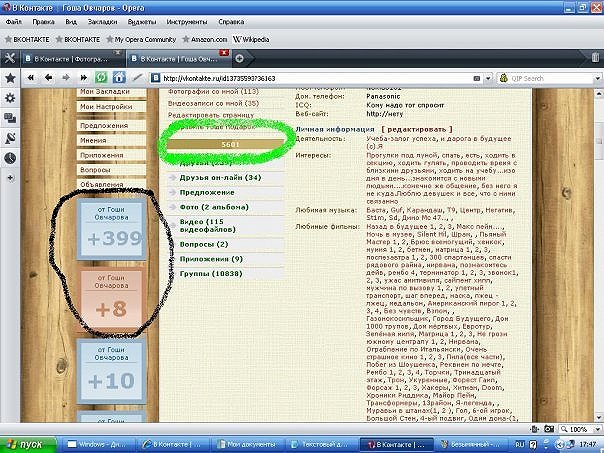Open Видеозаписи со мной (35)

213,103
